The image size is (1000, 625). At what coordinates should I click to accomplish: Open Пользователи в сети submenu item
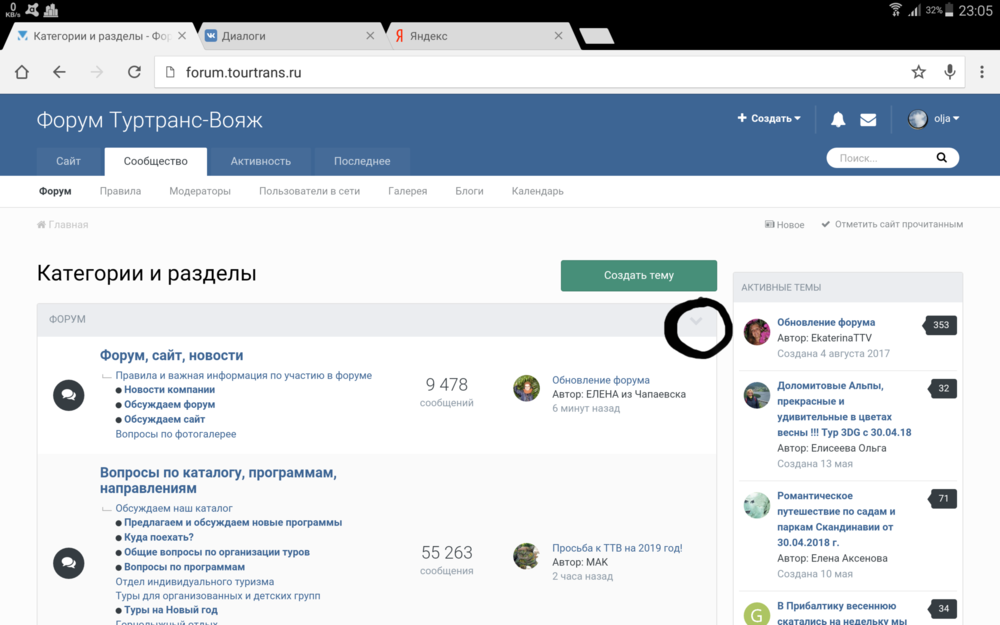(x=309, y=191)
